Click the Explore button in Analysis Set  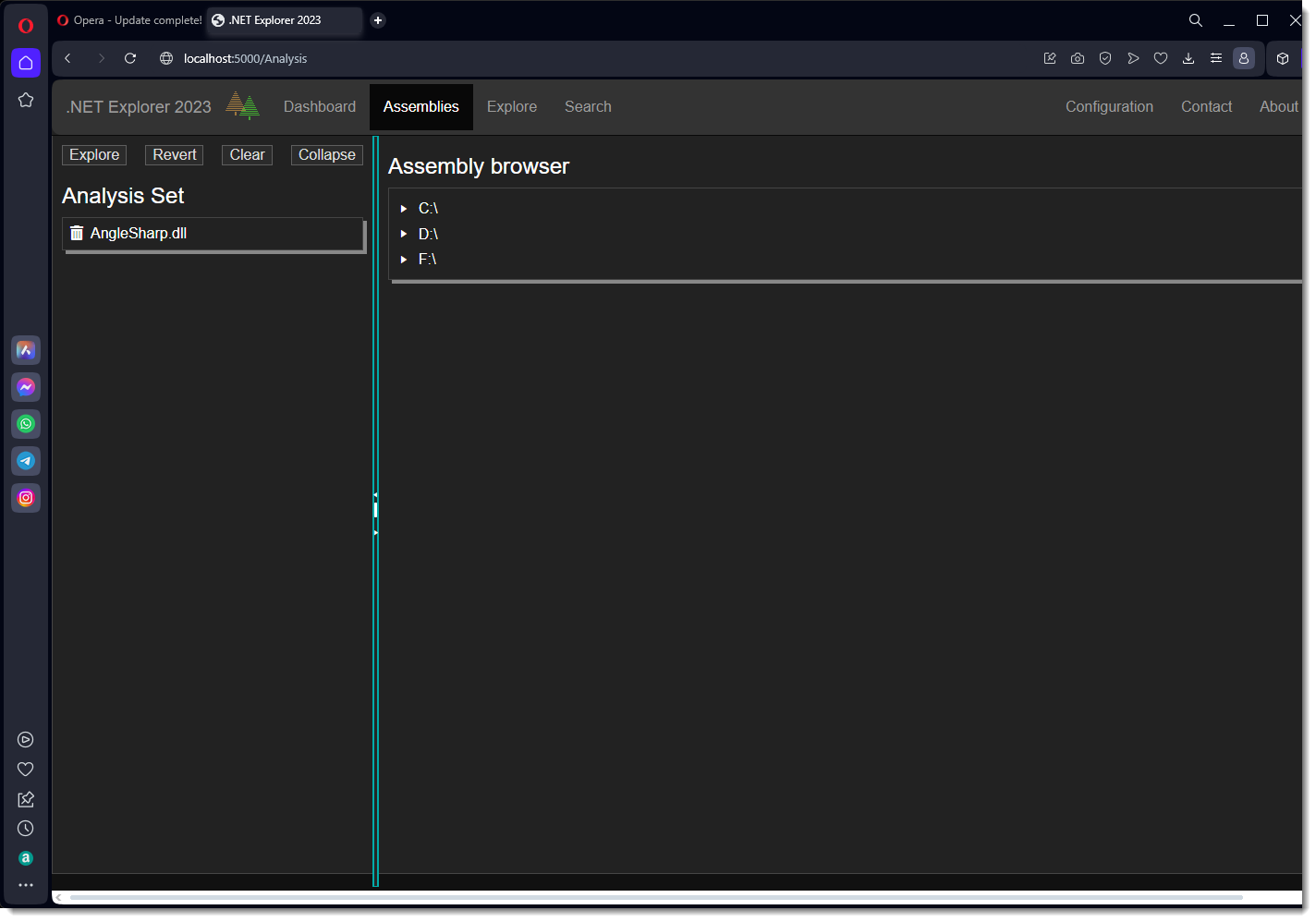coord(94,155)
